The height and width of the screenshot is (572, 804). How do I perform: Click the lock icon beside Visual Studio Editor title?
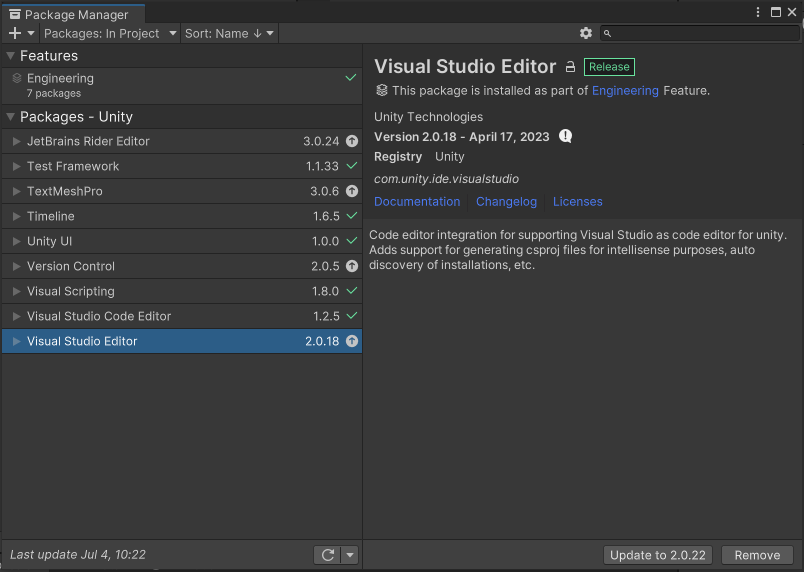(x=570, y=67)
